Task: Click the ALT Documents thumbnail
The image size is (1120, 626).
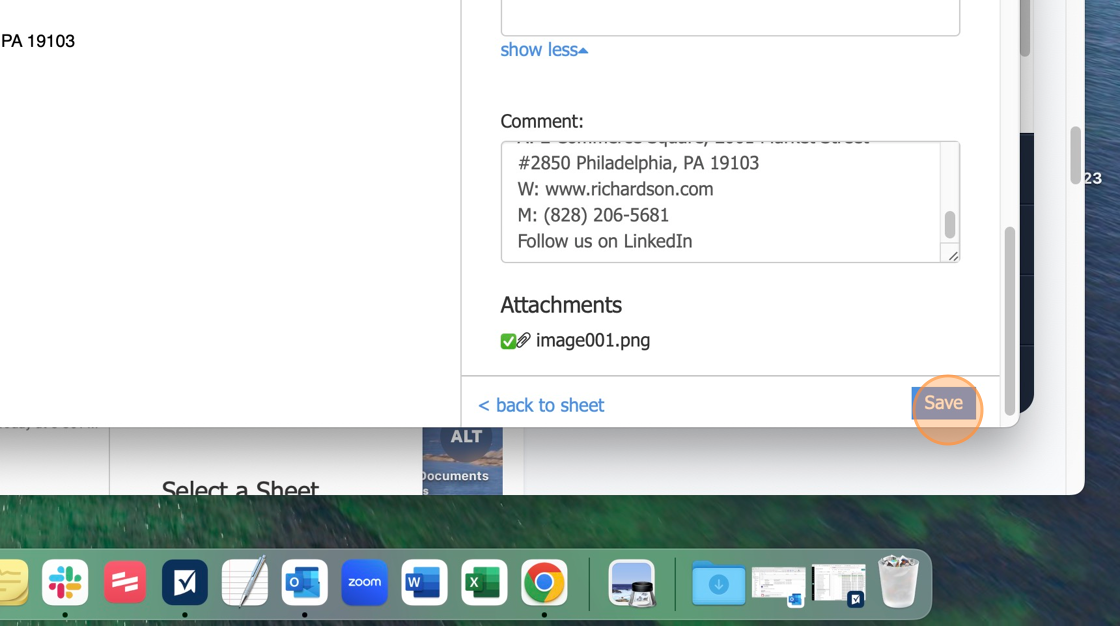Action: [462, 461]
